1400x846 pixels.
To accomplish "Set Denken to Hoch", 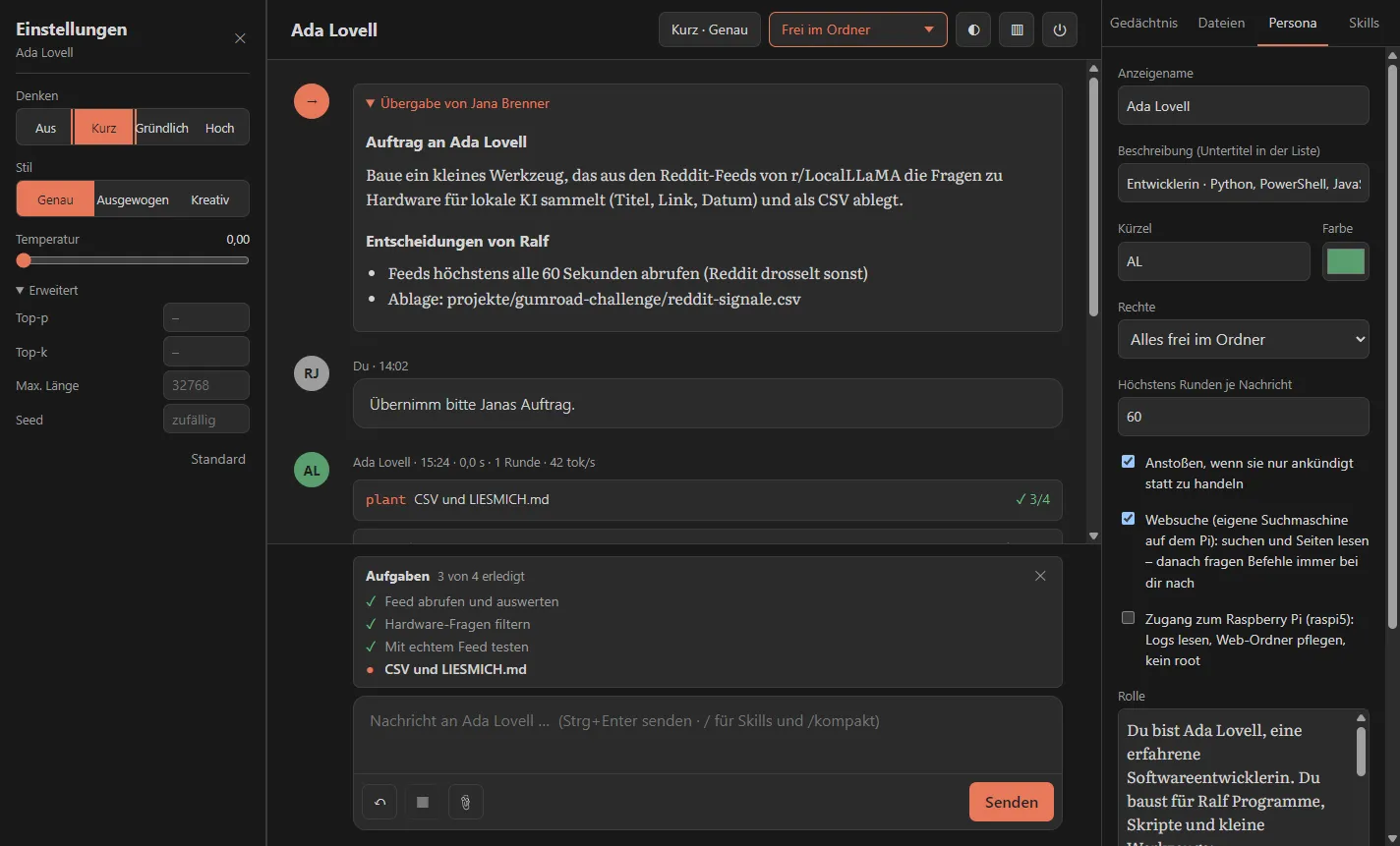I will [219, 128].
